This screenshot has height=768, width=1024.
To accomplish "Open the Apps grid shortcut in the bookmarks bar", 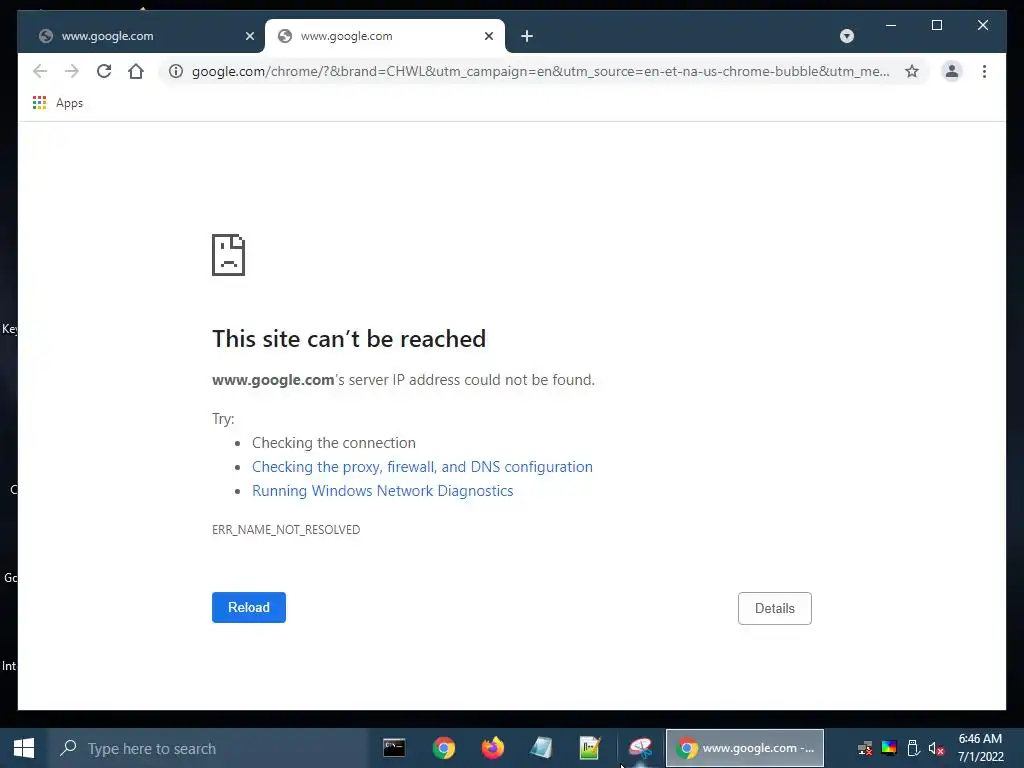I will [x=58, y=103].
